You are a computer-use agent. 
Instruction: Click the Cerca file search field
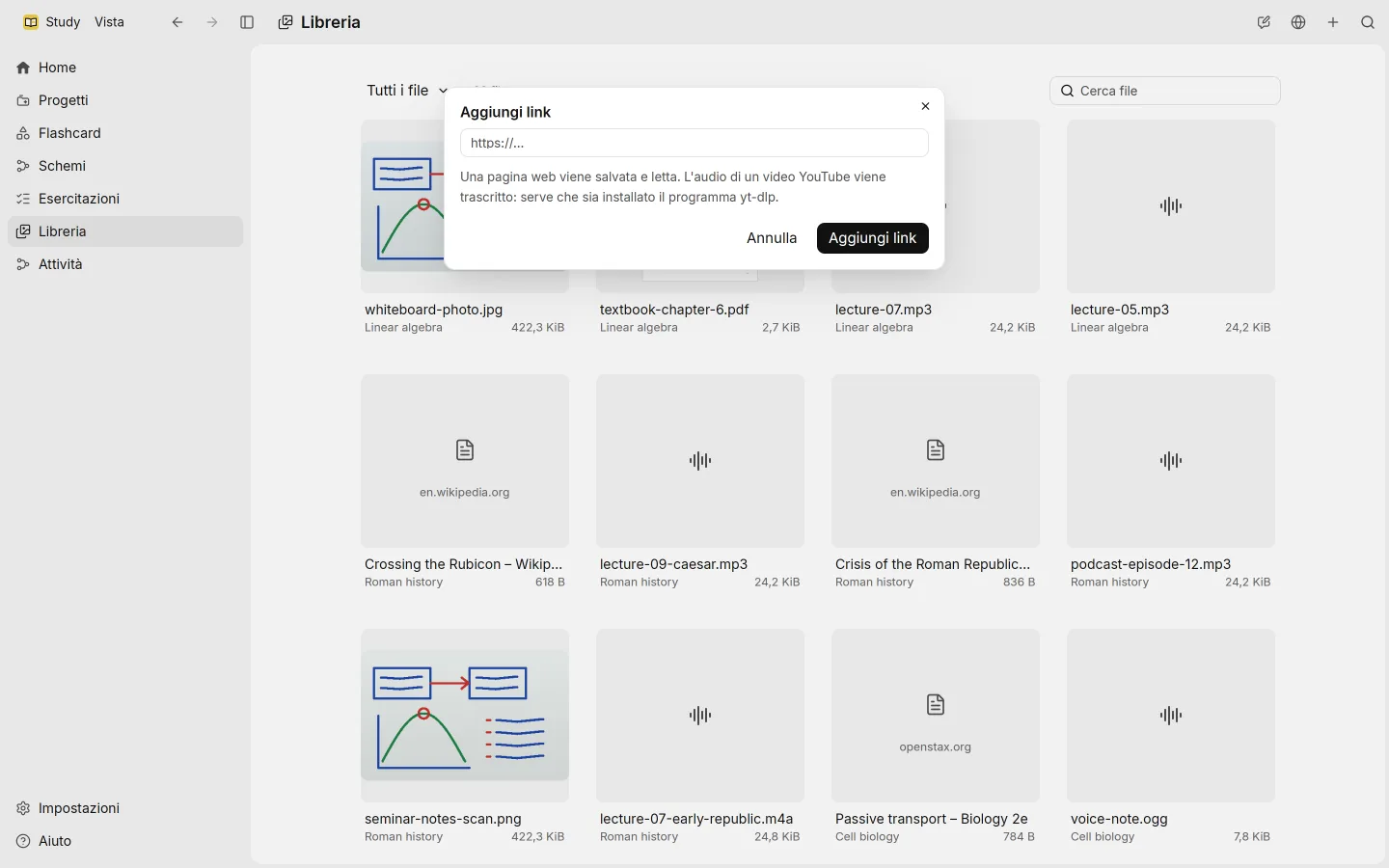point(1165,91)
